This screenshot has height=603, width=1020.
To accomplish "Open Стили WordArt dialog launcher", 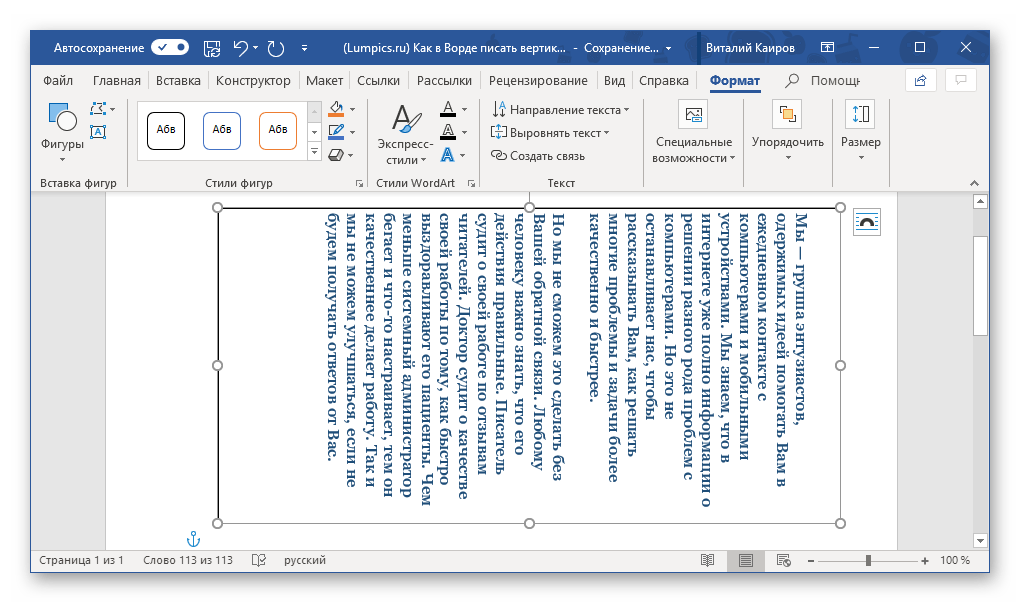I will pyautogui.click(x=472, y=184).
